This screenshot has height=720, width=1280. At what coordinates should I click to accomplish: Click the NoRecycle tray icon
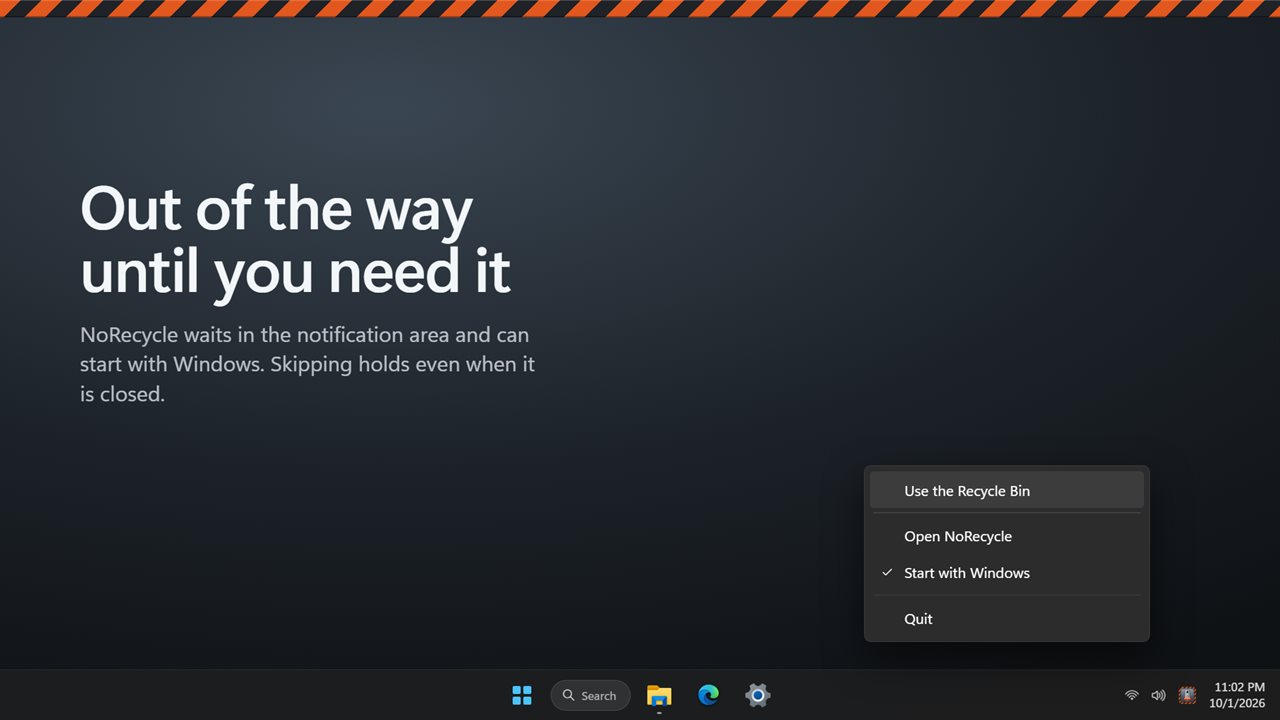(1187, 695)
